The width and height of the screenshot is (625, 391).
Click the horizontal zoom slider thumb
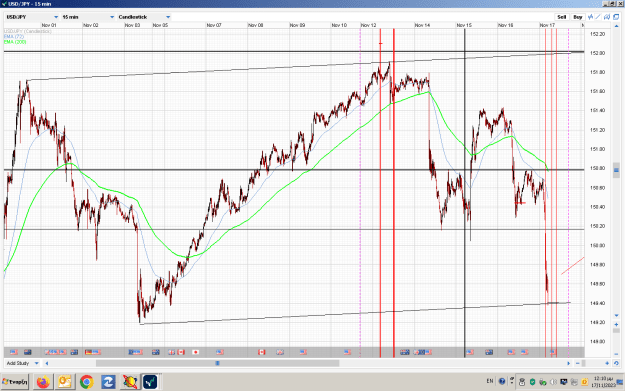tap(584, 363)
